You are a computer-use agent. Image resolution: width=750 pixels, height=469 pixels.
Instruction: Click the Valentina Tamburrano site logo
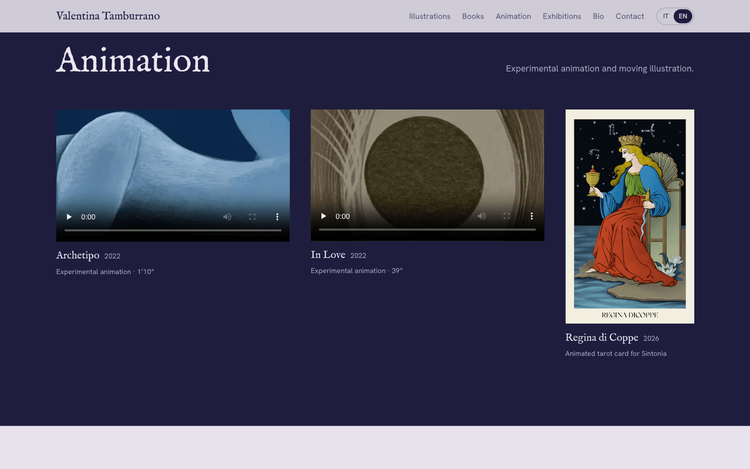[x=108, y=16]
